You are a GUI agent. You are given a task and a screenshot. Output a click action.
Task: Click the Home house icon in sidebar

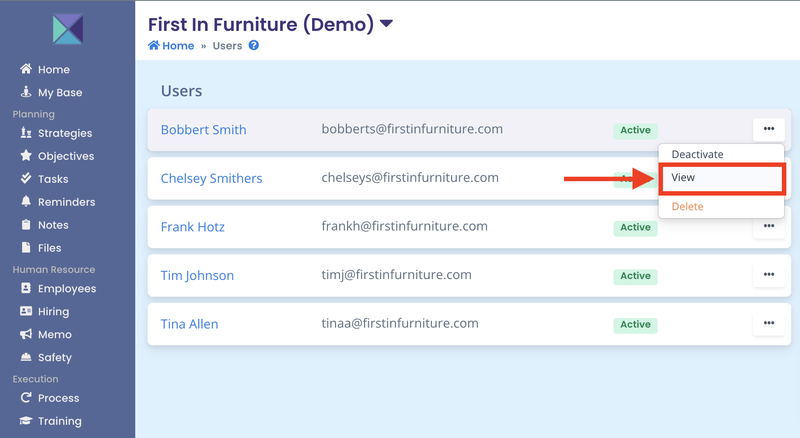26,70
